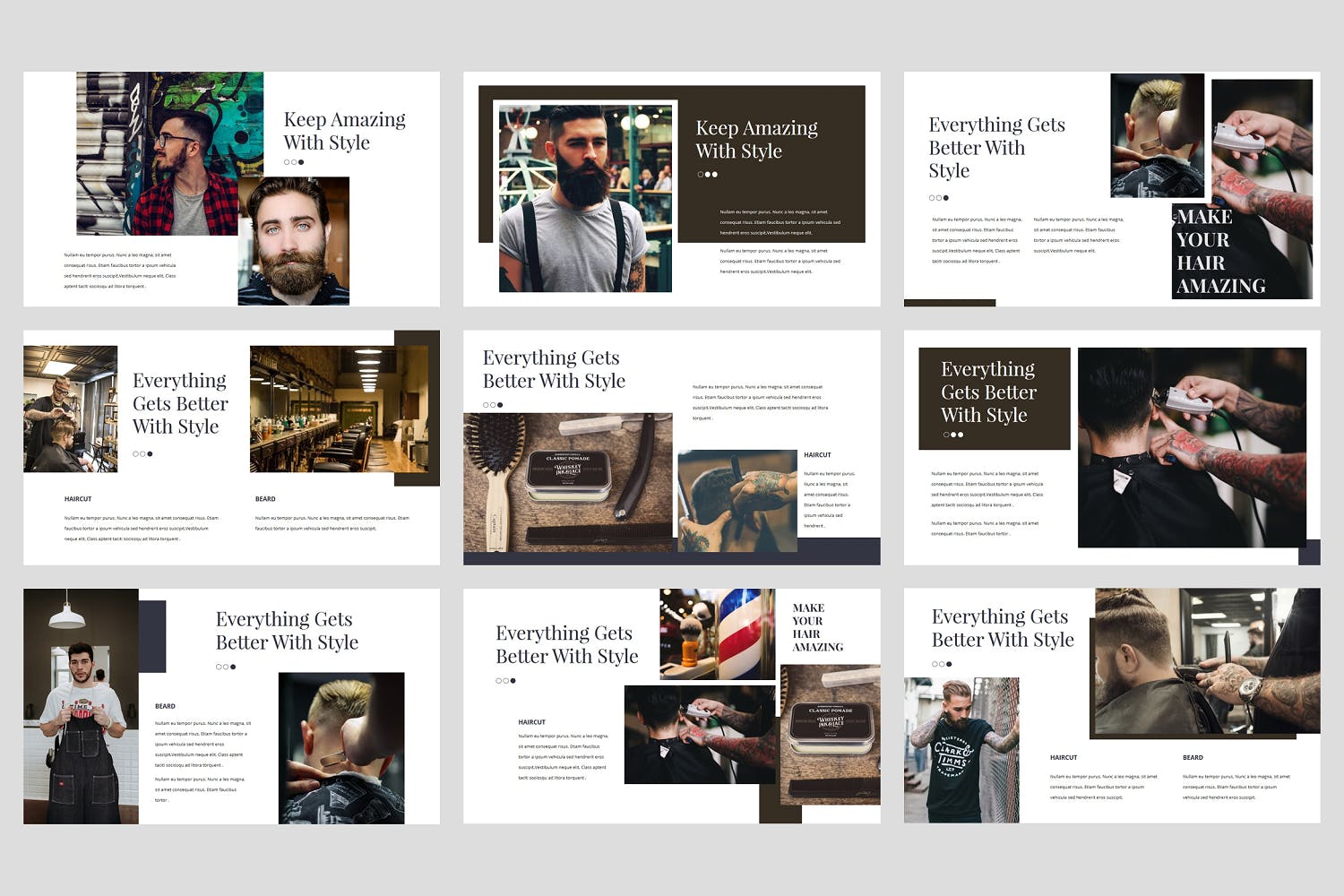The image size is (1344, 896).
Task: Click the barbershop interior chairs photo
Action: (339, 409)
